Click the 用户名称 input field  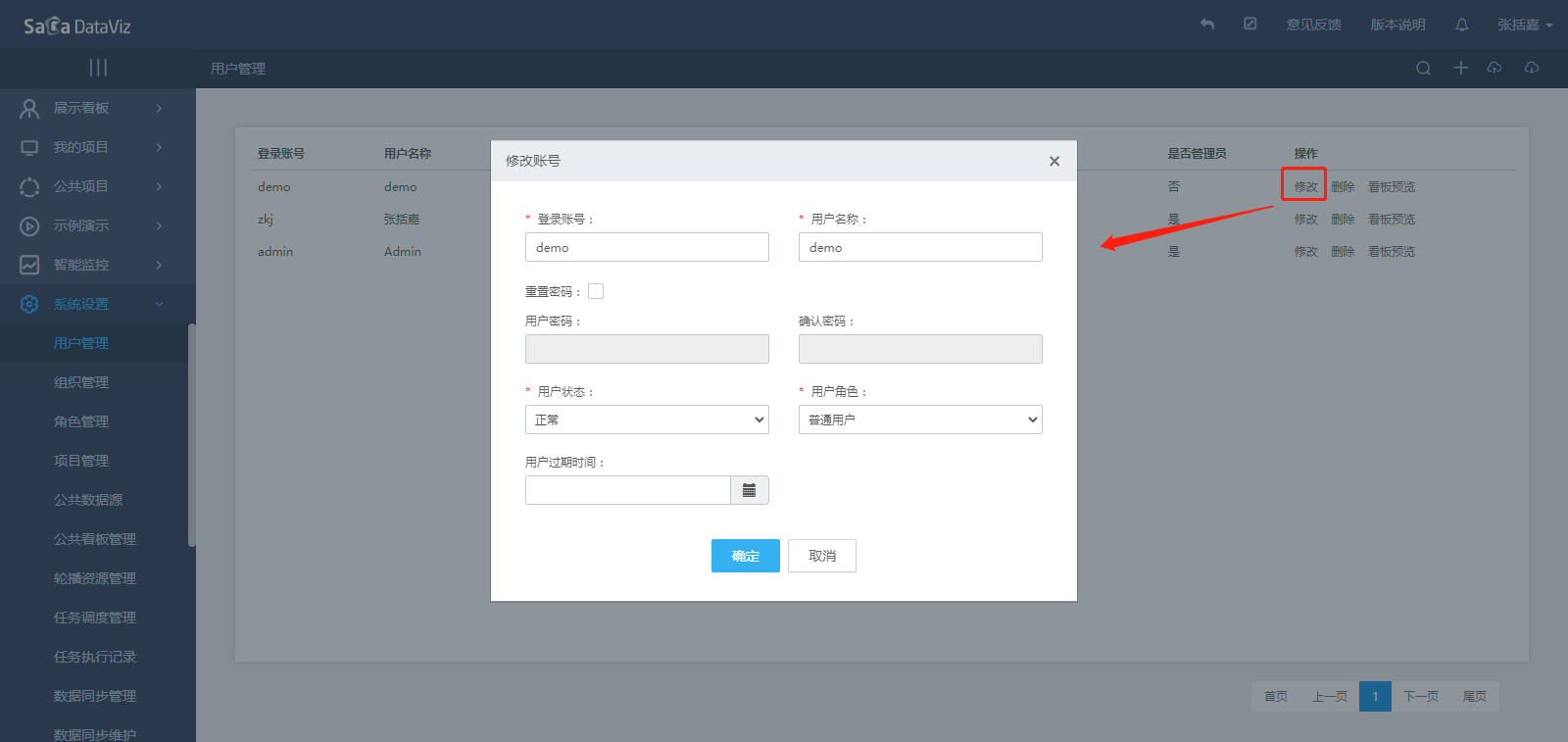[920, 247]
